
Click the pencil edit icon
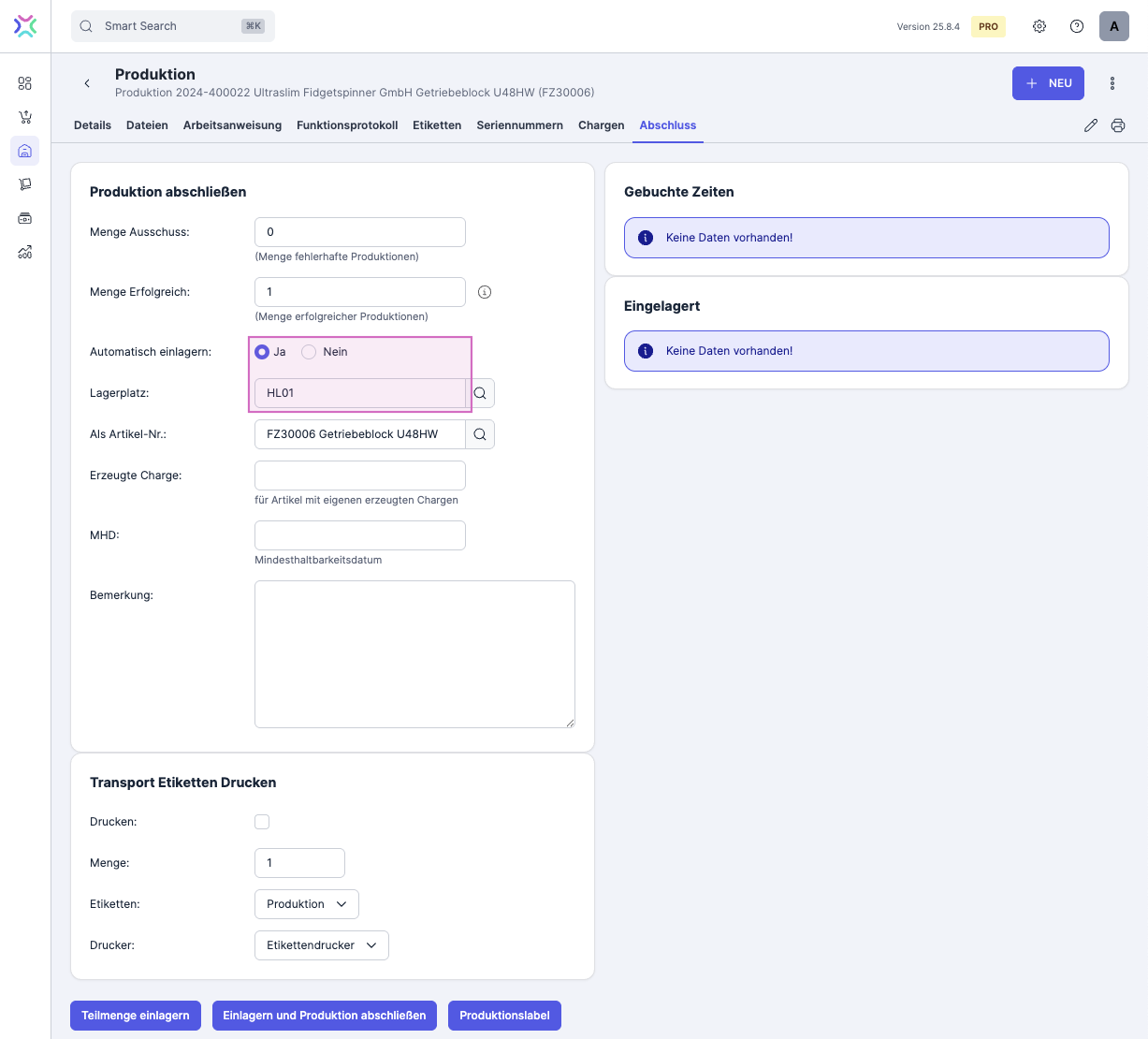tap(1090, 125)
